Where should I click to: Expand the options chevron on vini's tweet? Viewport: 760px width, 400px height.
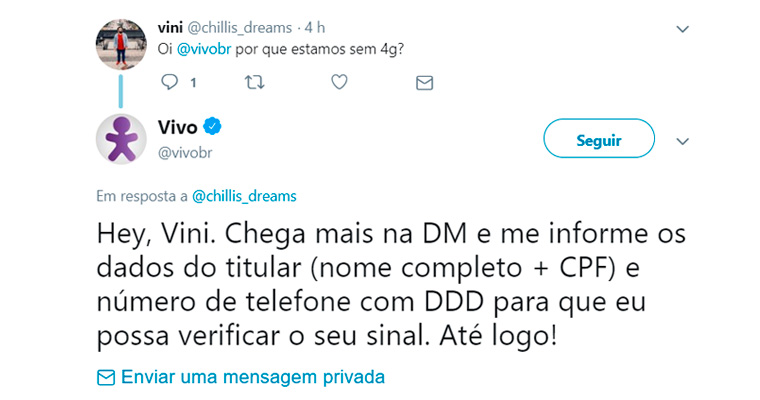[x=683, y=29]
